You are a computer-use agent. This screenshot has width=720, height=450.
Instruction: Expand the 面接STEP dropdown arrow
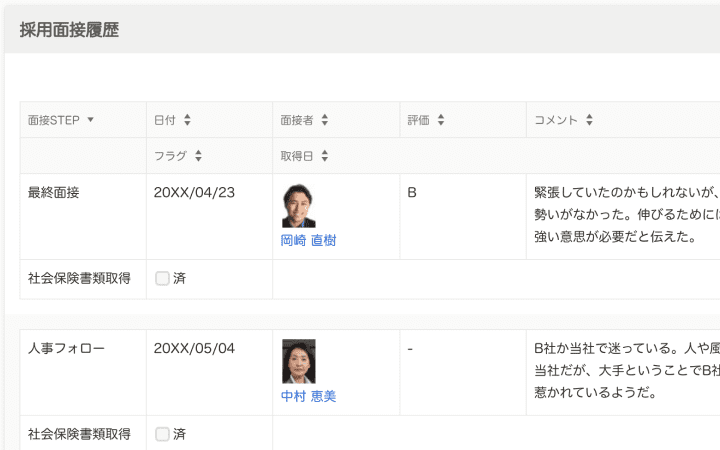click(91, 120)
